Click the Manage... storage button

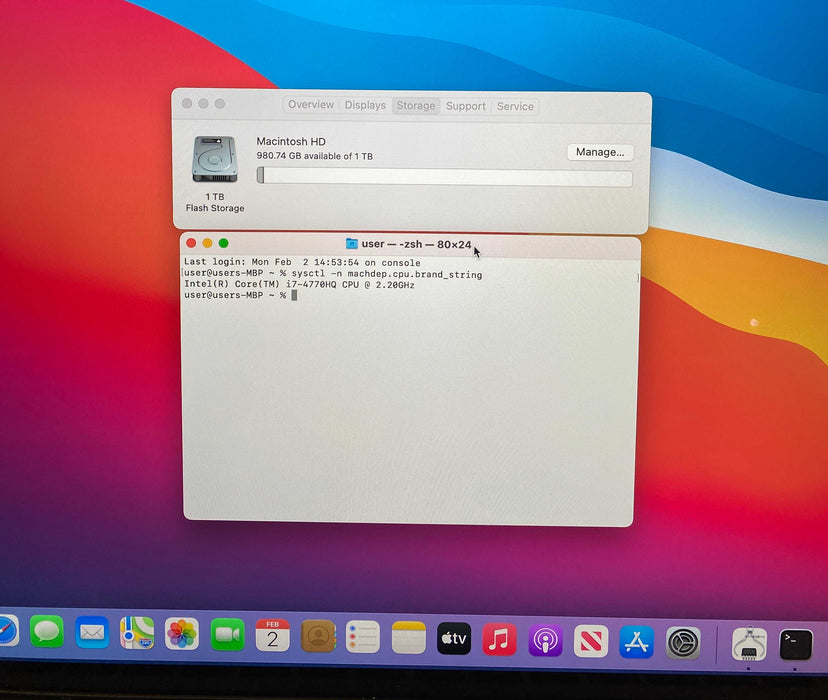tap(600, 152)
